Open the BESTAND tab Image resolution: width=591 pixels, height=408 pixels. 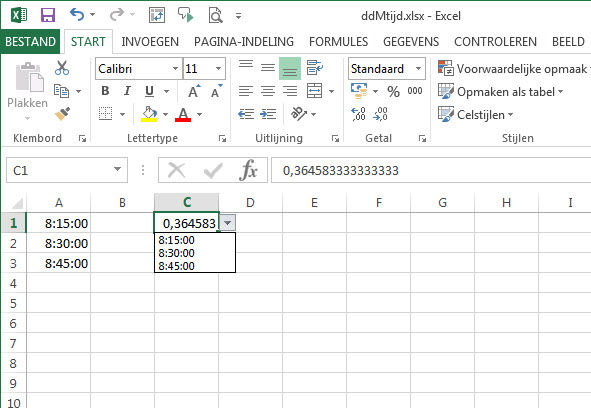[30, 41]
